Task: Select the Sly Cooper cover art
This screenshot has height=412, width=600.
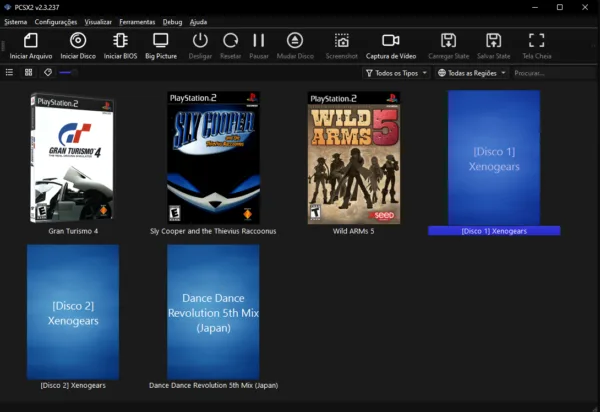Action: (214, 158)
